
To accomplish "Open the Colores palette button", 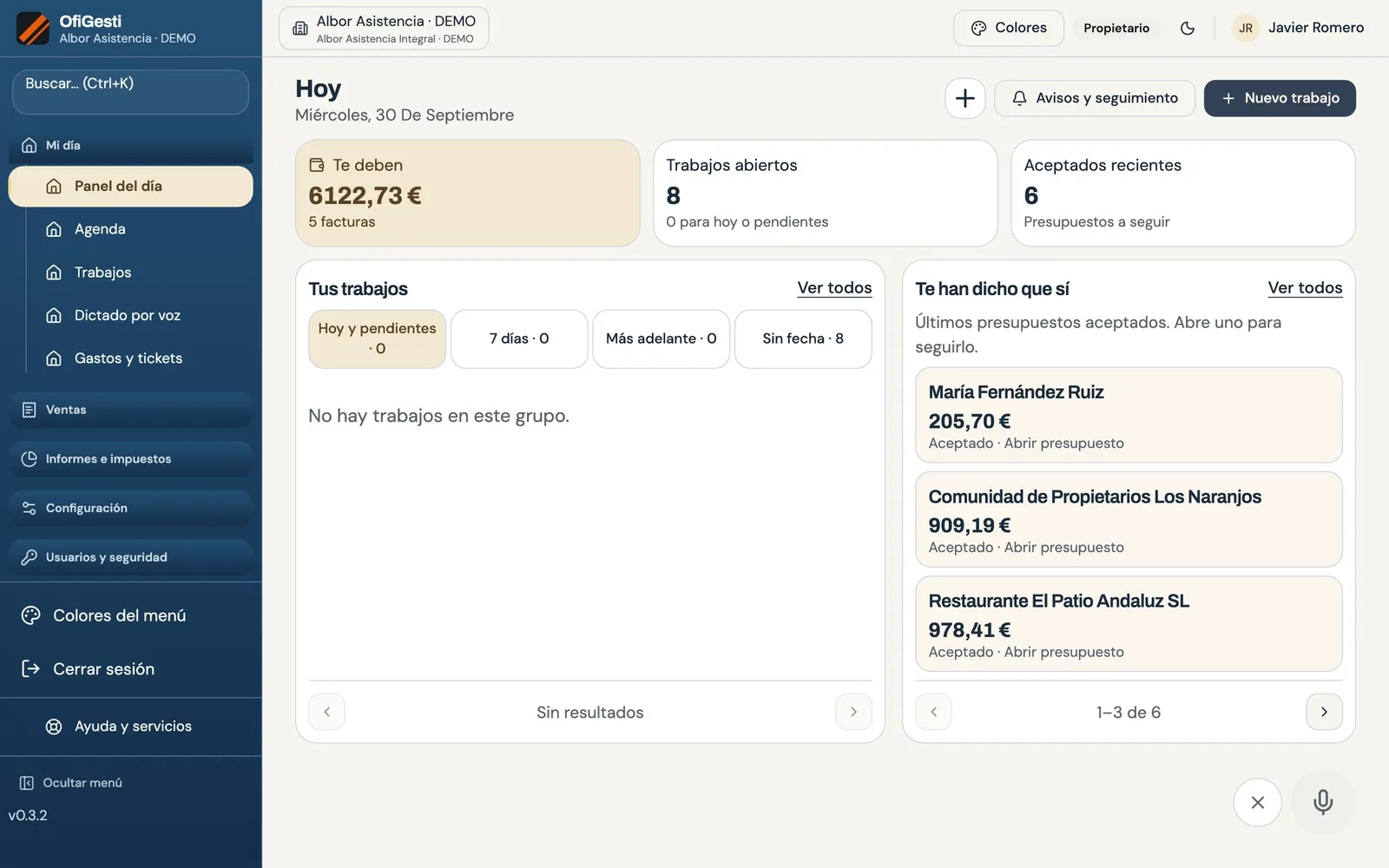I will point(1009,28).
